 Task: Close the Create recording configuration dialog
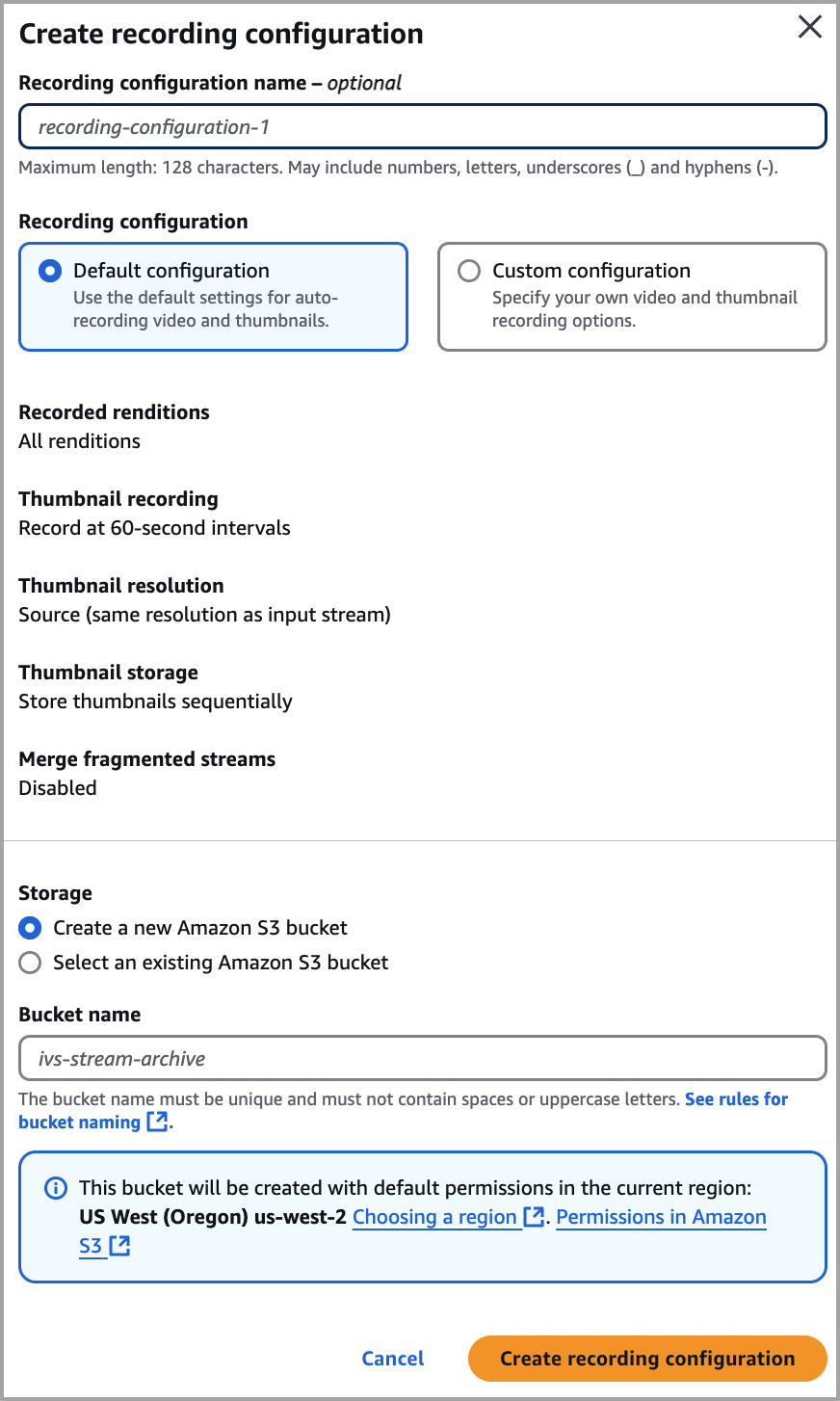click(x=810, y=27)
